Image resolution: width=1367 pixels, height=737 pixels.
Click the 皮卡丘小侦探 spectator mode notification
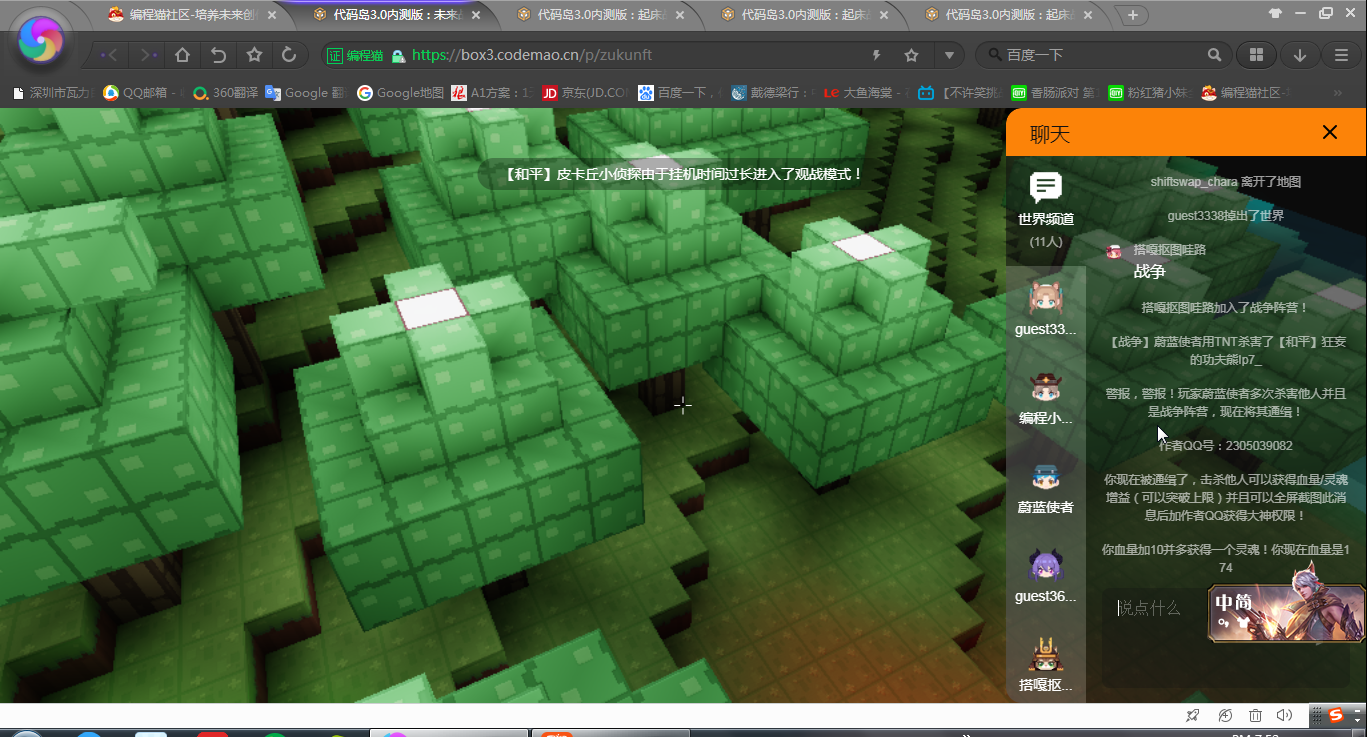(682, 174)
